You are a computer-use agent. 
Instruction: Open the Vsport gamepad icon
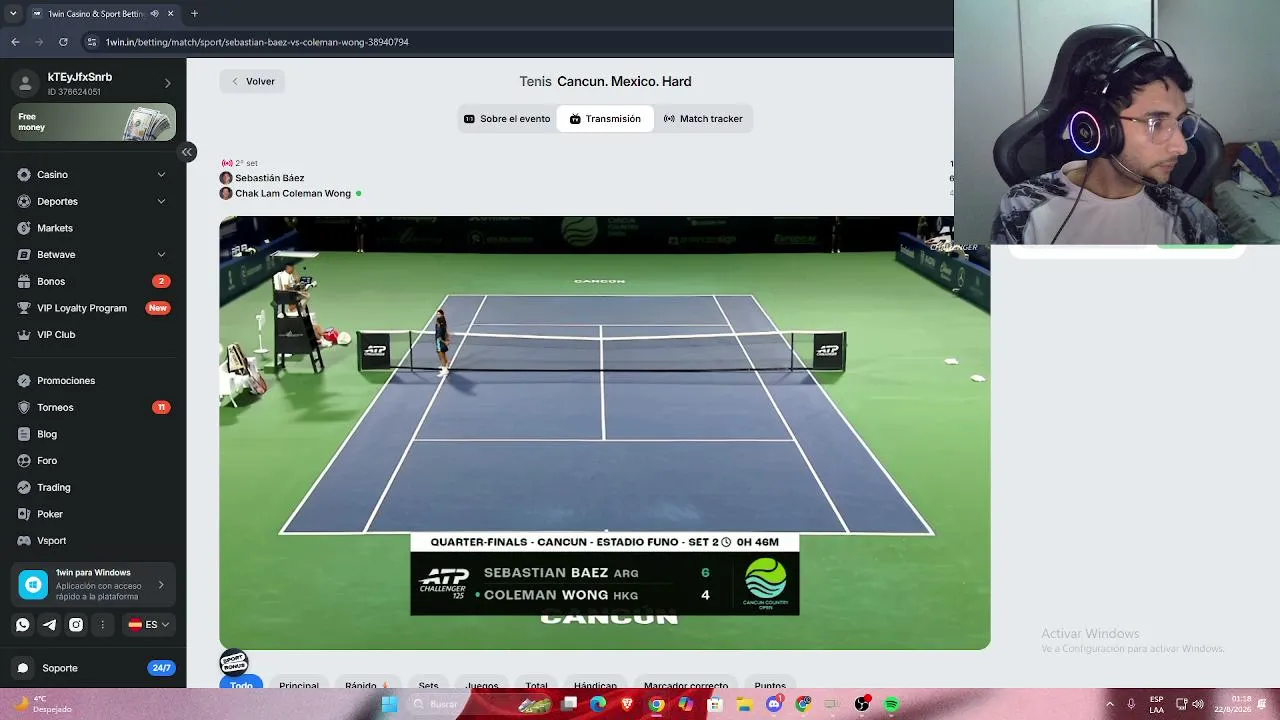point(24,541)
